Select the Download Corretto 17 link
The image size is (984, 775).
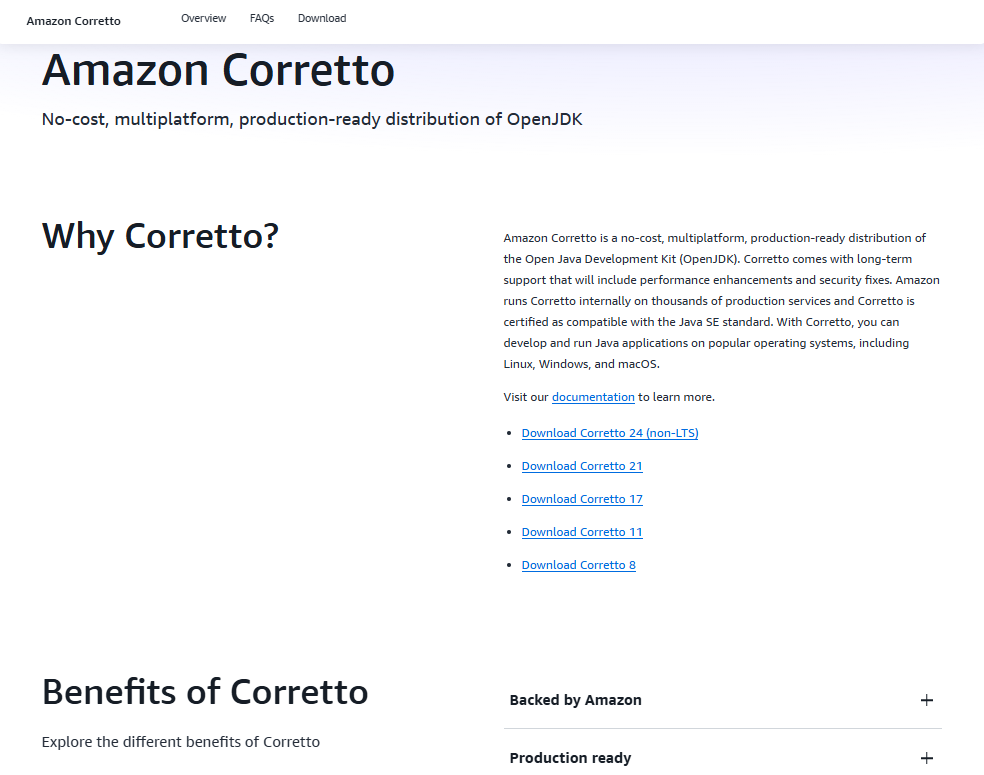coord(582,499)
